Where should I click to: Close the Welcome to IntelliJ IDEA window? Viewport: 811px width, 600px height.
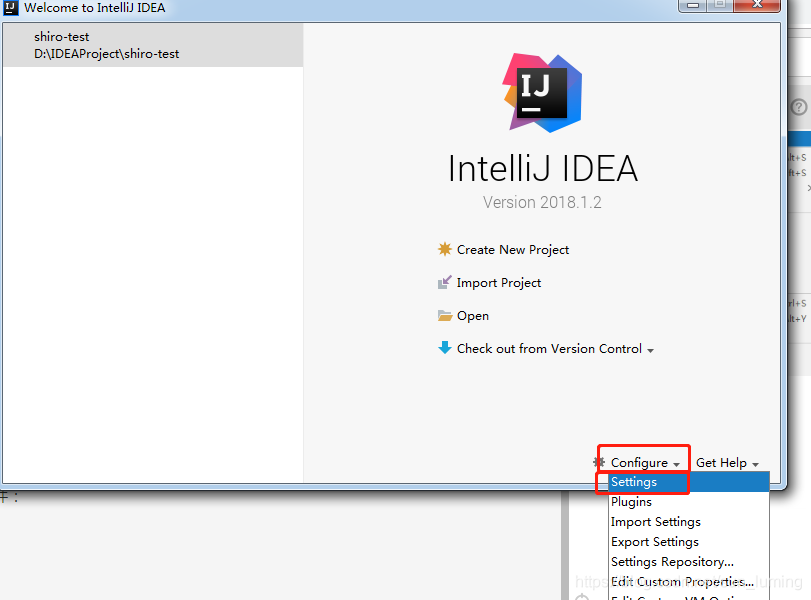pos(757,5)
